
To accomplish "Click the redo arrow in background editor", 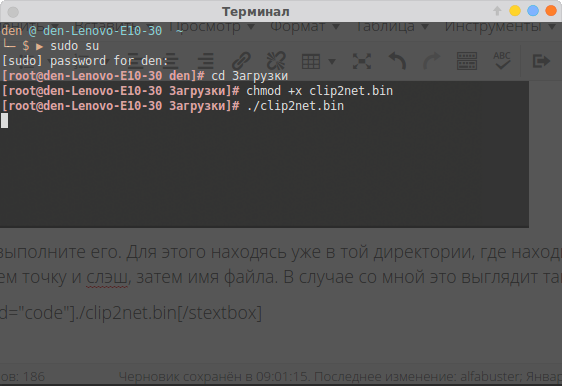I will pos(432,61).
